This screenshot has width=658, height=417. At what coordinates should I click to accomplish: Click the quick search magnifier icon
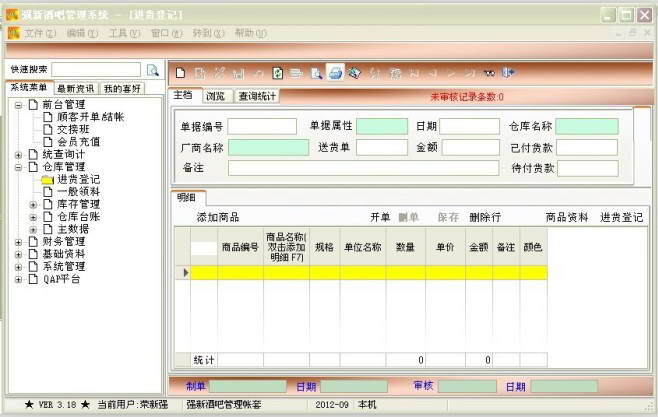click(153, 70)
